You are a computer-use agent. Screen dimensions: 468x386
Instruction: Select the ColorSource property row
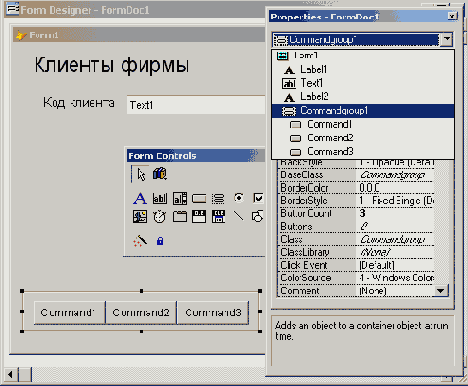[x=356, y=278]
